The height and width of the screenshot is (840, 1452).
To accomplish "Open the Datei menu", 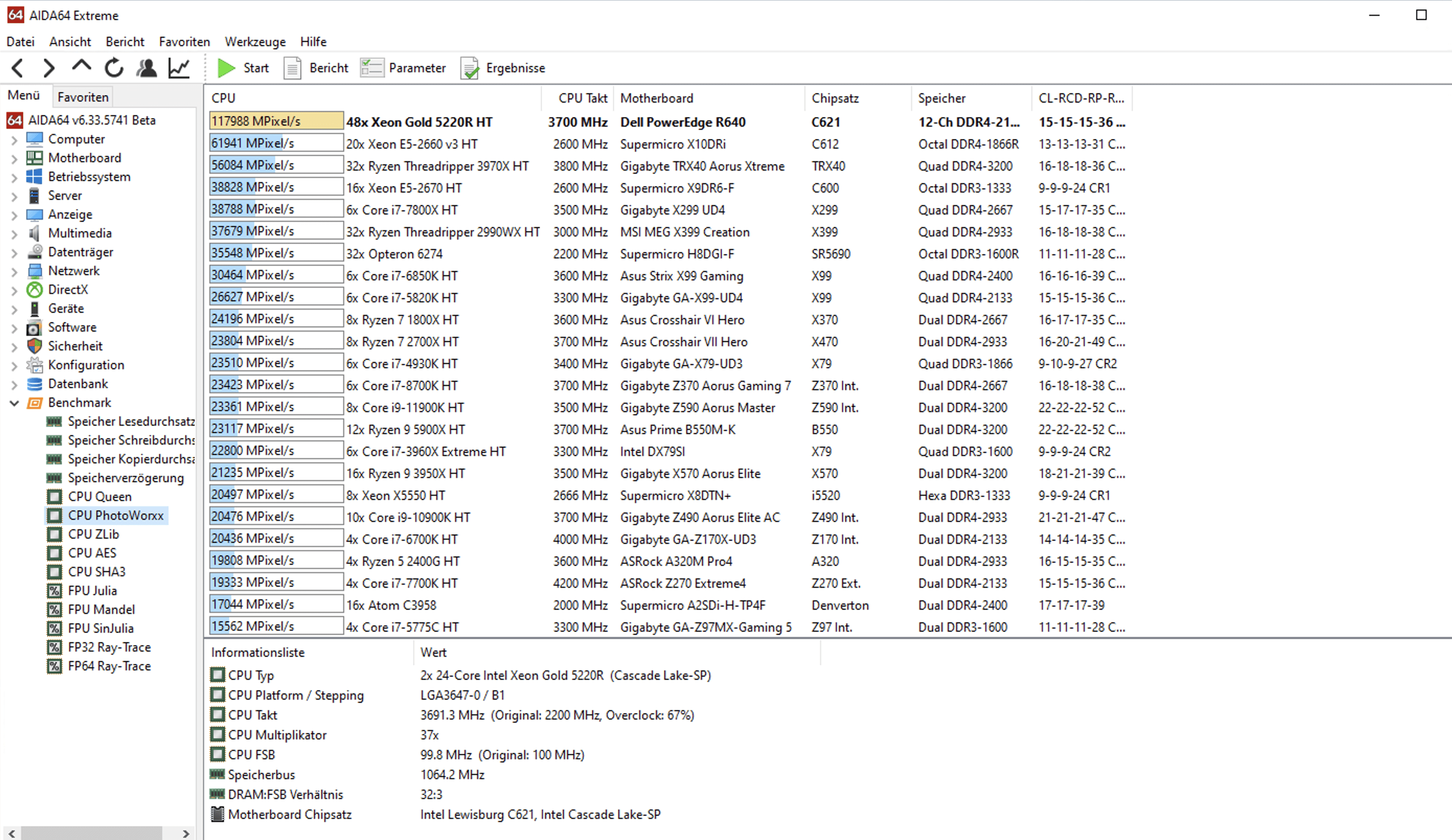I will click(x=20, y=41).
